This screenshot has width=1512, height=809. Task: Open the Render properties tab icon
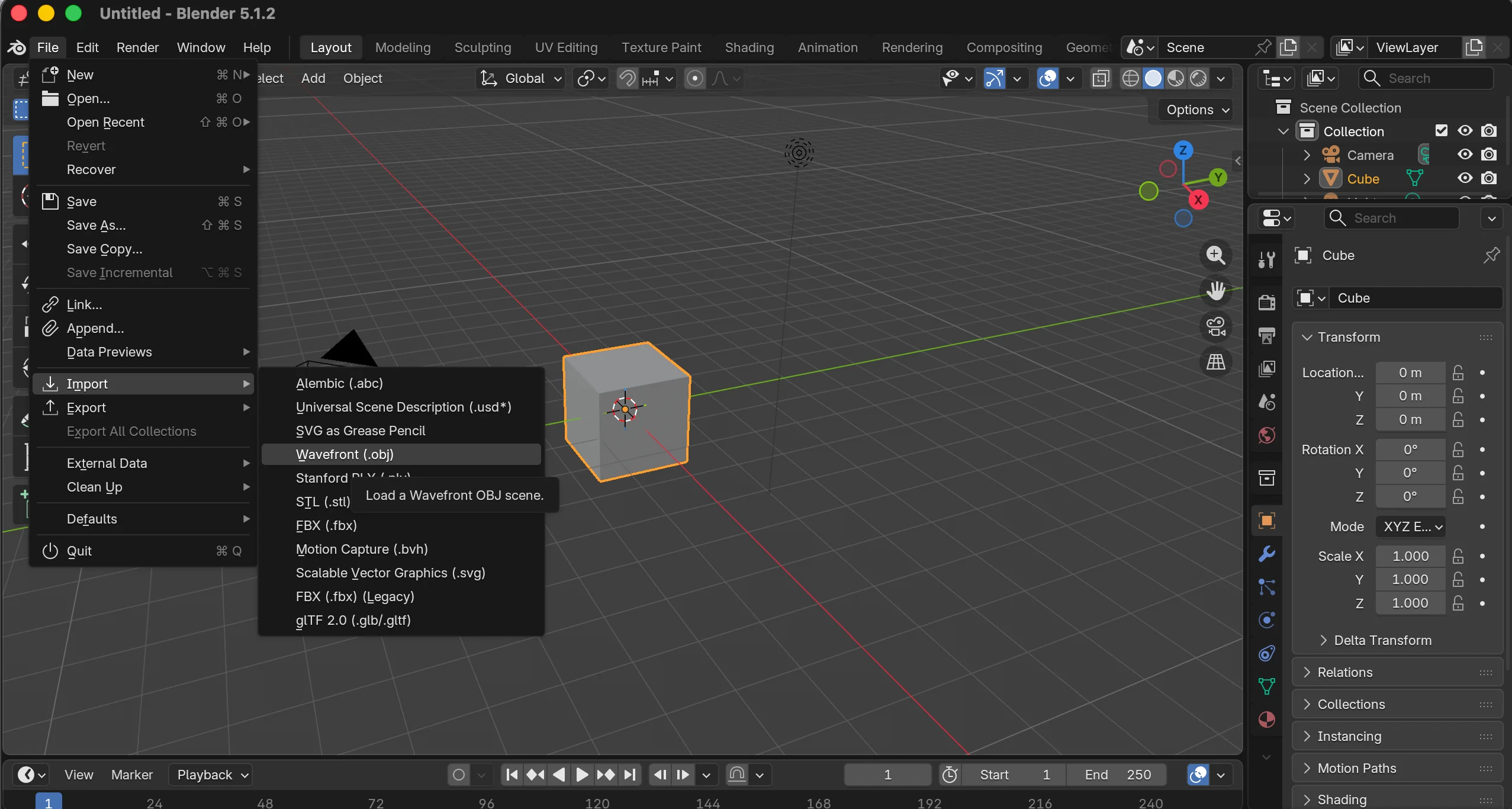[x=1266, y=302]
